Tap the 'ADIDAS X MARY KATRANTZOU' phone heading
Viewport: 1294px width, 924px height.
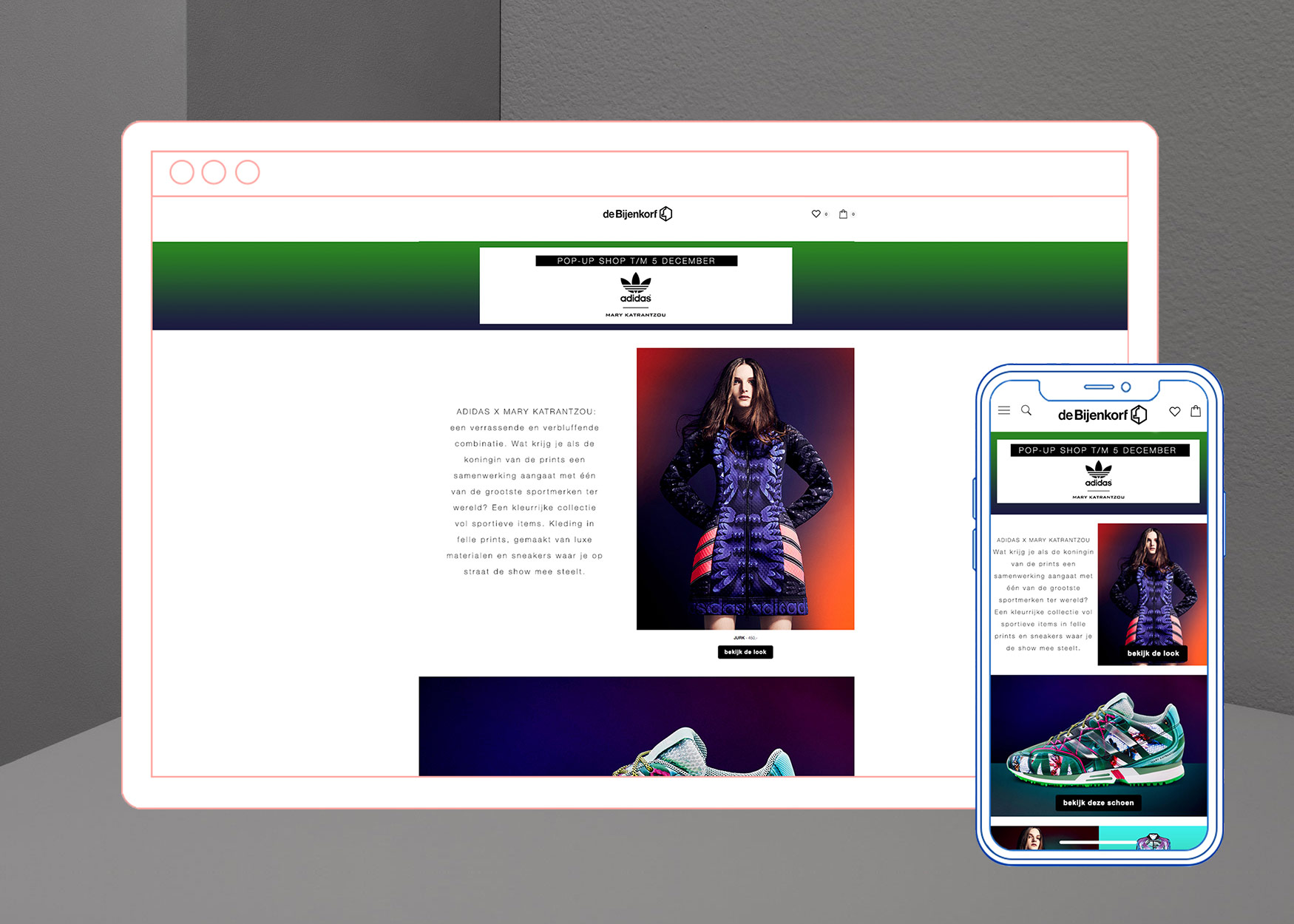tap(1043, 540)
